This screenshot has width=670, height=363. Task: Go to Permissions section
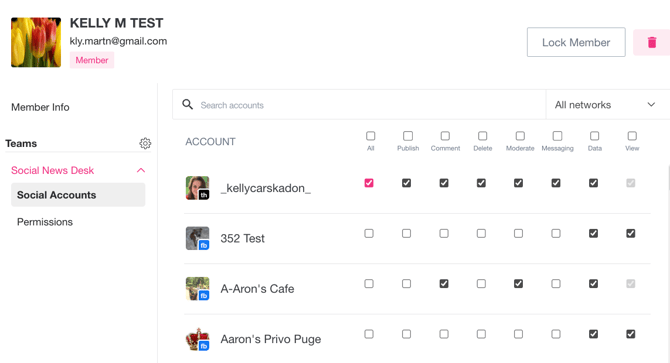pyautogui.click(x=45, y=222)
